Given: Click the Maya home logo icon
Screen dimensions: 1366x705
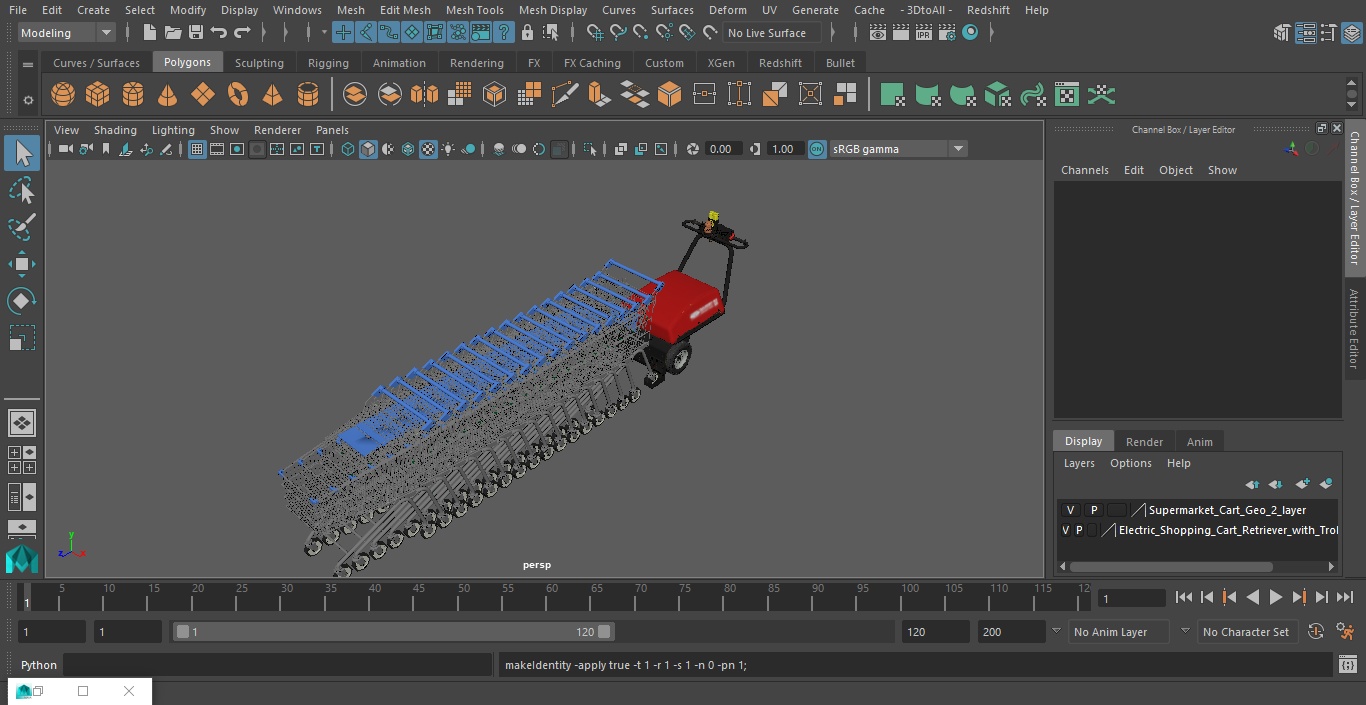Looking at the screenshot, I should 22,559.
